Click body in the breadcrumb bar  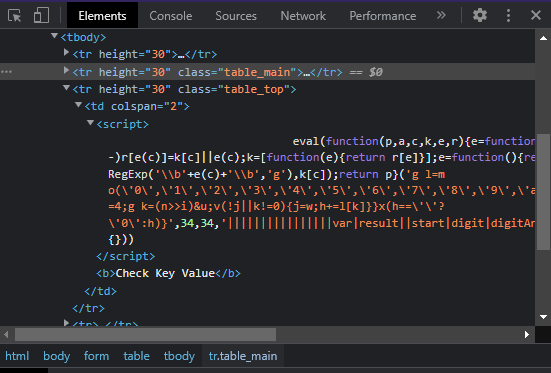click(x=56, y=356)
